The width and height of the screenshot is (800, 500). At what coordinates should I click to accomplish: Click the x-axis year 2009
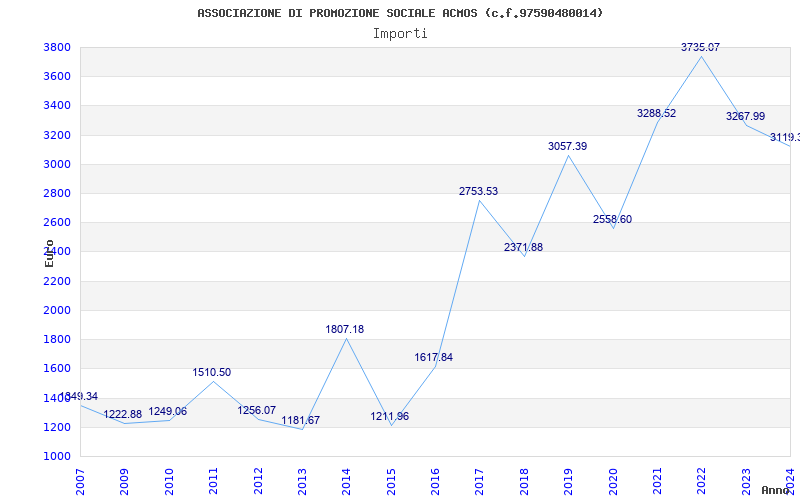coord(124,482)
